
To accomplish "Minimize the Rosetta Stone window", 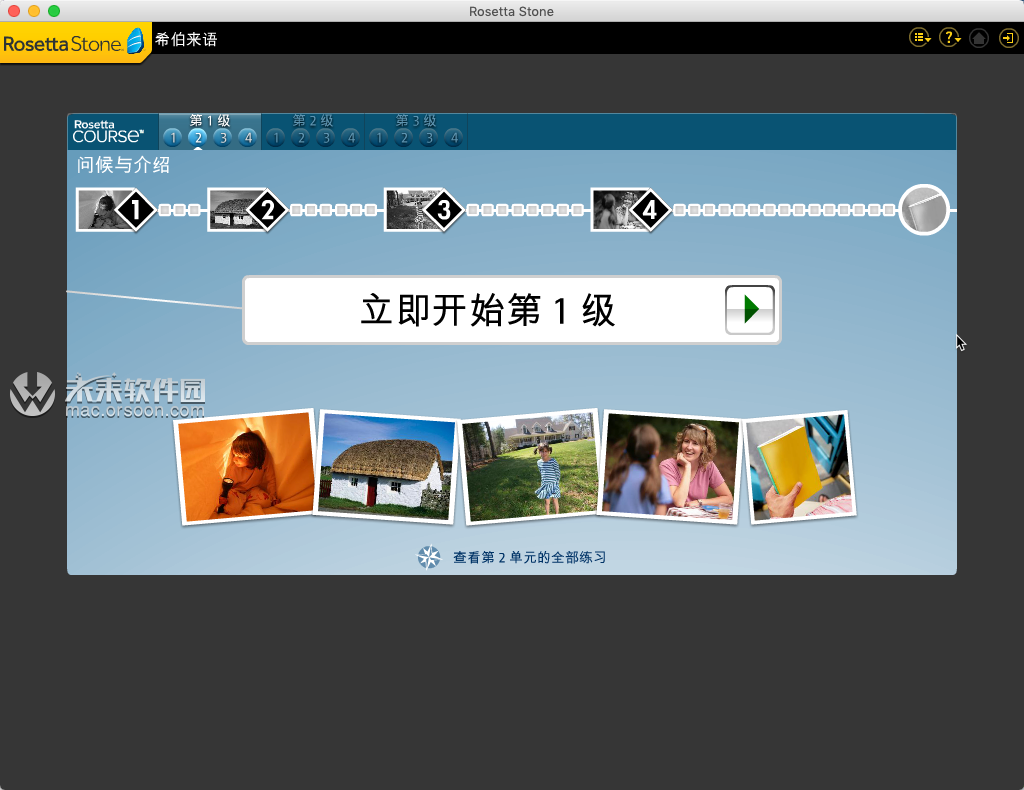I will [34, 10].
